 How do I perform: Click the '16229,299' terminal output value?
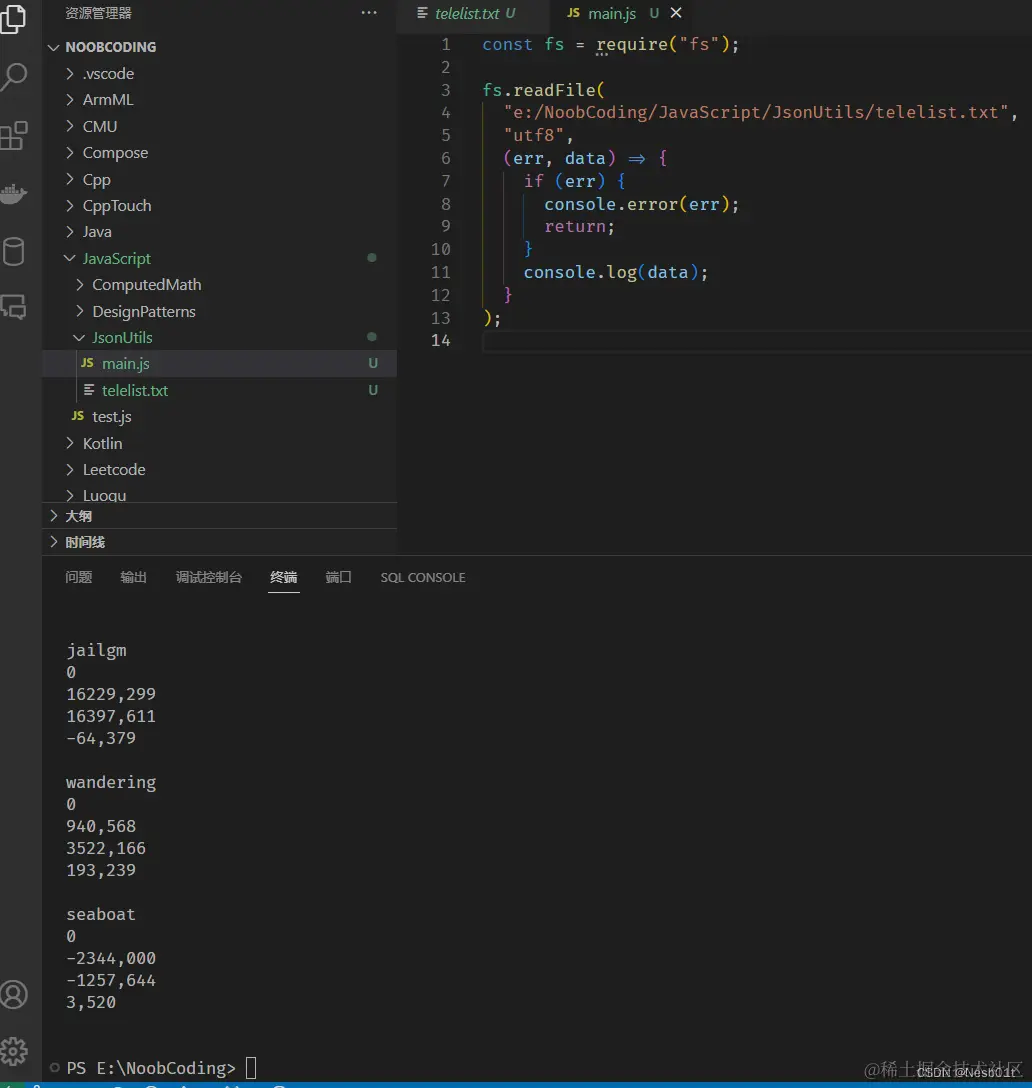(x=111, y=694)
